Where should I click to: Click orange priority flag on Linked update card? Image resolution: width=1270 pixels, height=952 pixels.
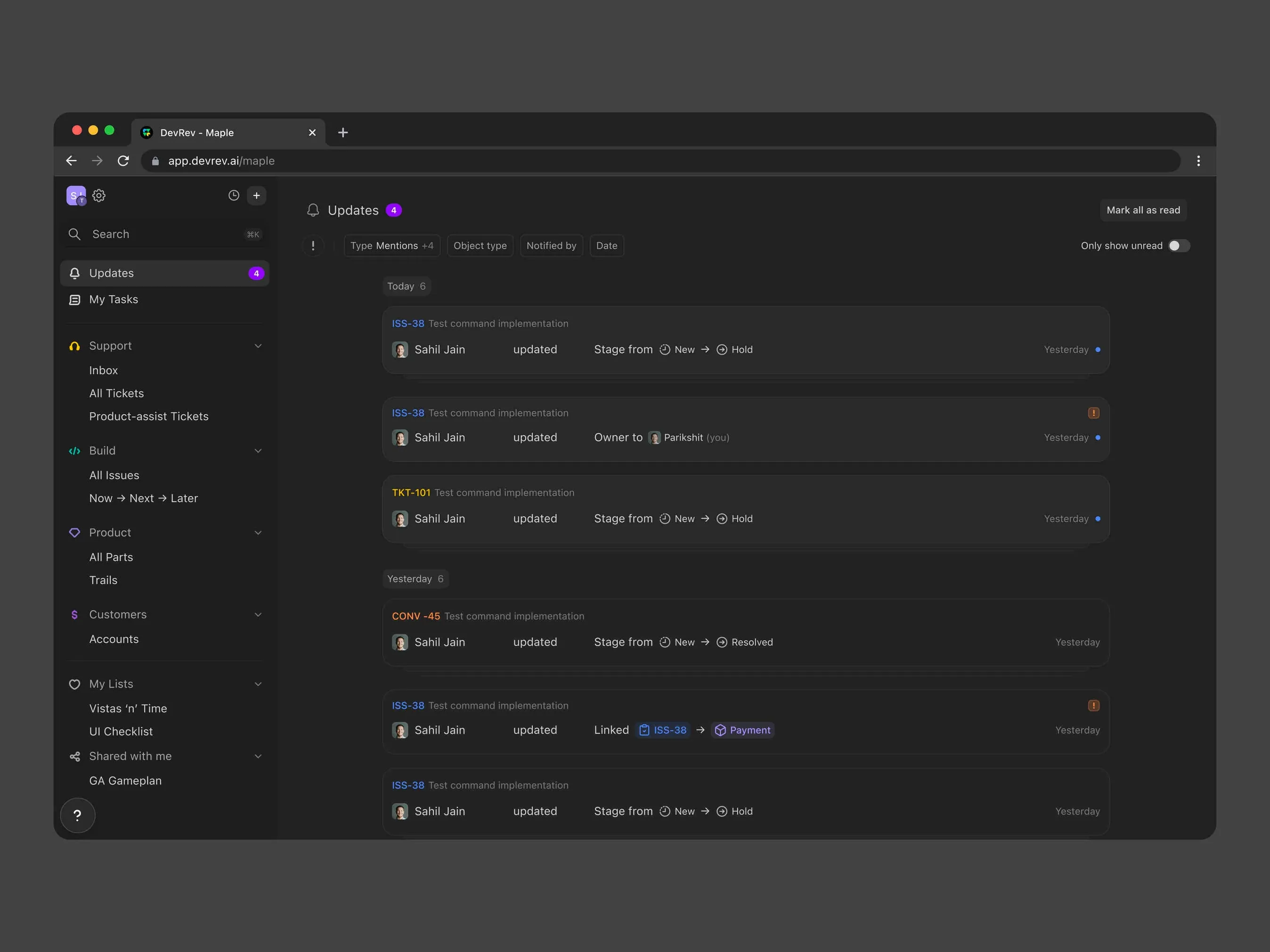click(x=1094, y=706)
